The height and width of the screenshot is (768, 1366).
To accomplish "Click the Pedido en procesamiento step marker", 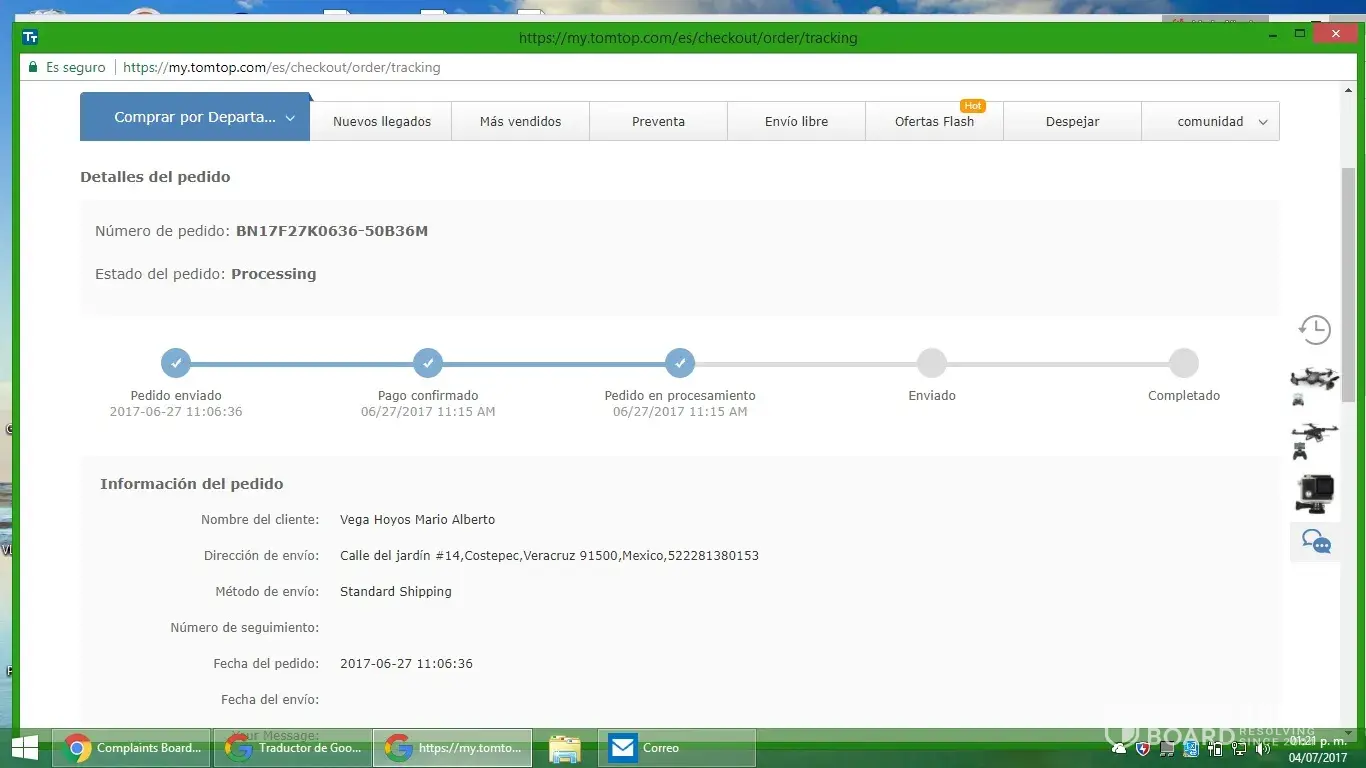I will pyautogui.click(x=680, y=363).
